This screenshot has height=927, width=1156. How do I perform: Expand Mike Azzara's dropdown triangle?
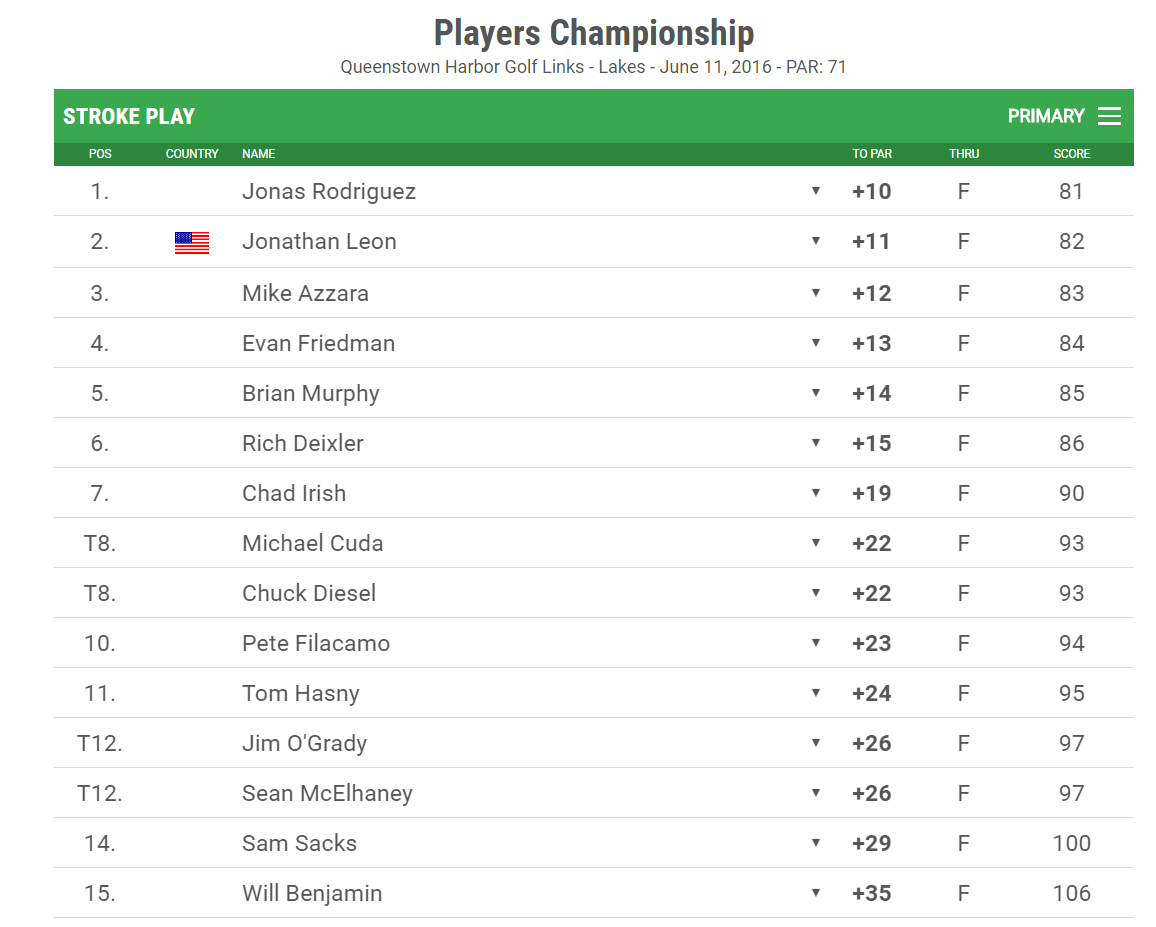click(815, 293)
